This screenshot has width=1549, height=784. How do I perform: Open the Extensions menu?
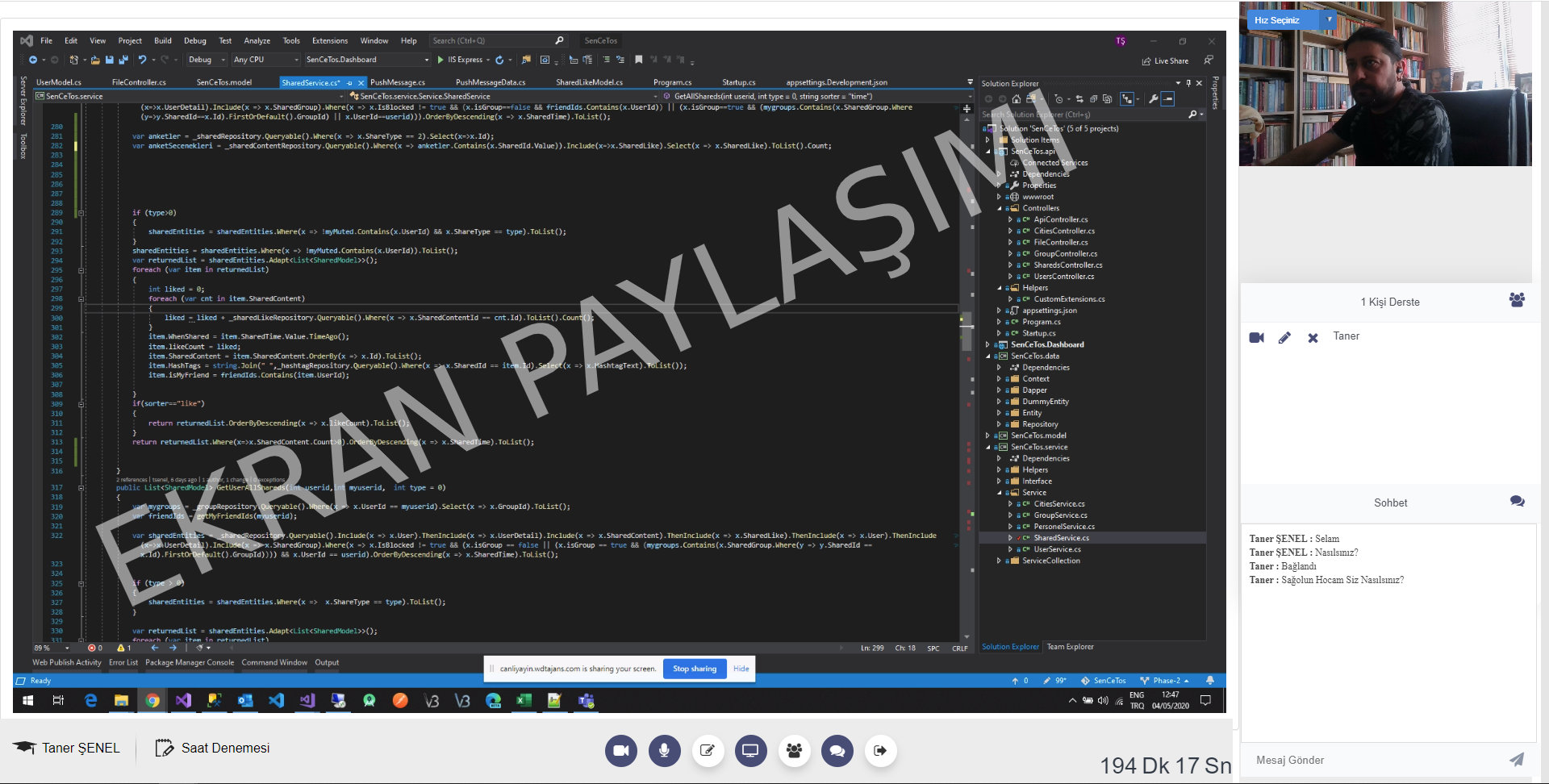click(330, 40)
